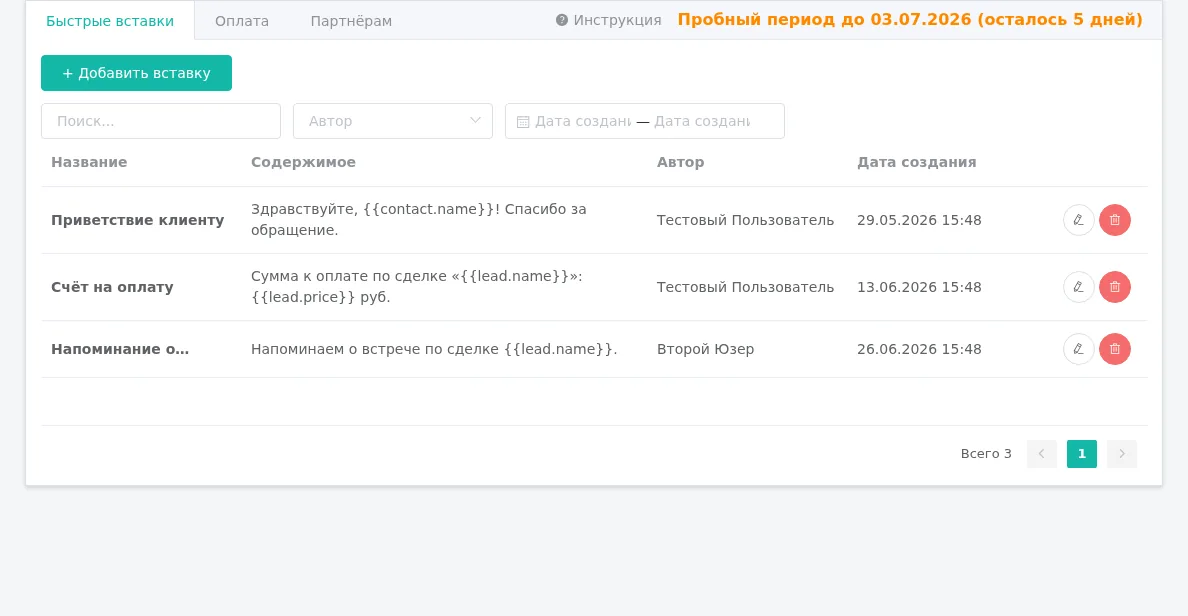Select the "Напоминание о…" name cell
The height and width of the screenshot is (616, 1188).
pos(120,349)
